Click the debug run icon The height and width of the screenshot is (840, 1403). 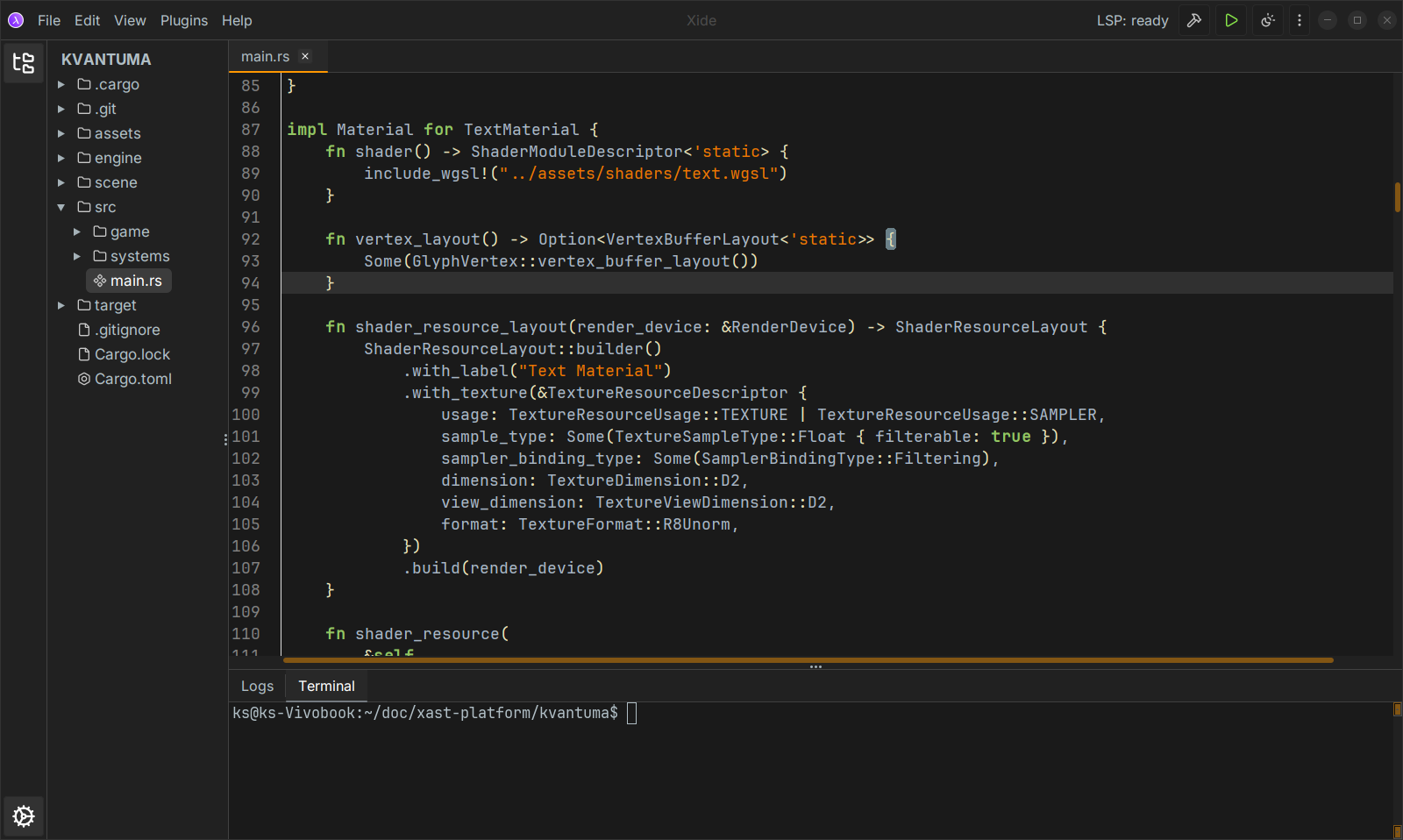pyautogui.click(x=1267, y=20)
